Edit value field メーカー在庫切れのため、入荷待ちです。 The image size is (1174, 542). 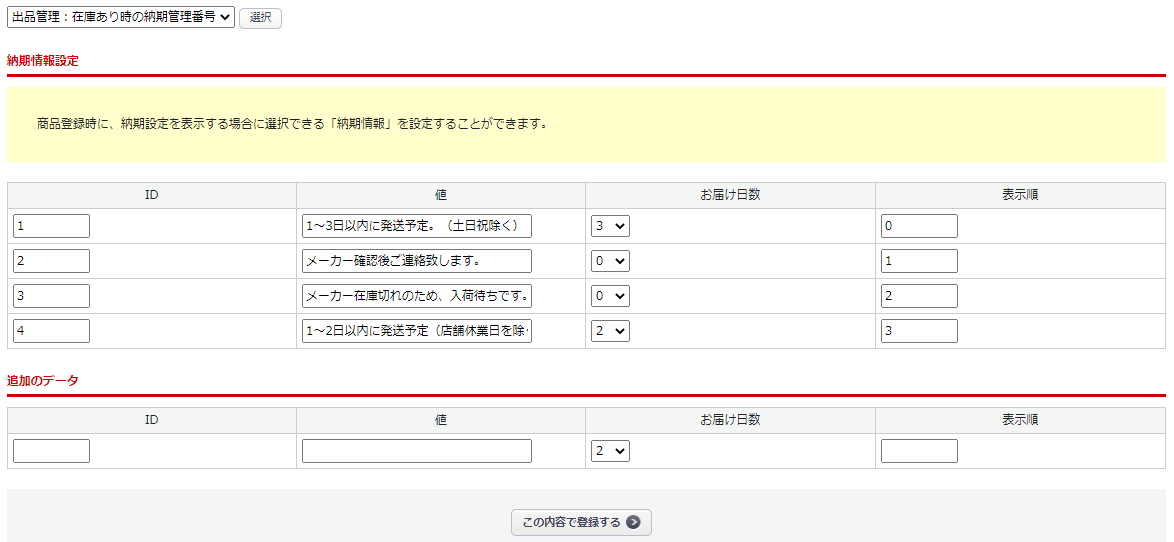click(x=417, y=296)
